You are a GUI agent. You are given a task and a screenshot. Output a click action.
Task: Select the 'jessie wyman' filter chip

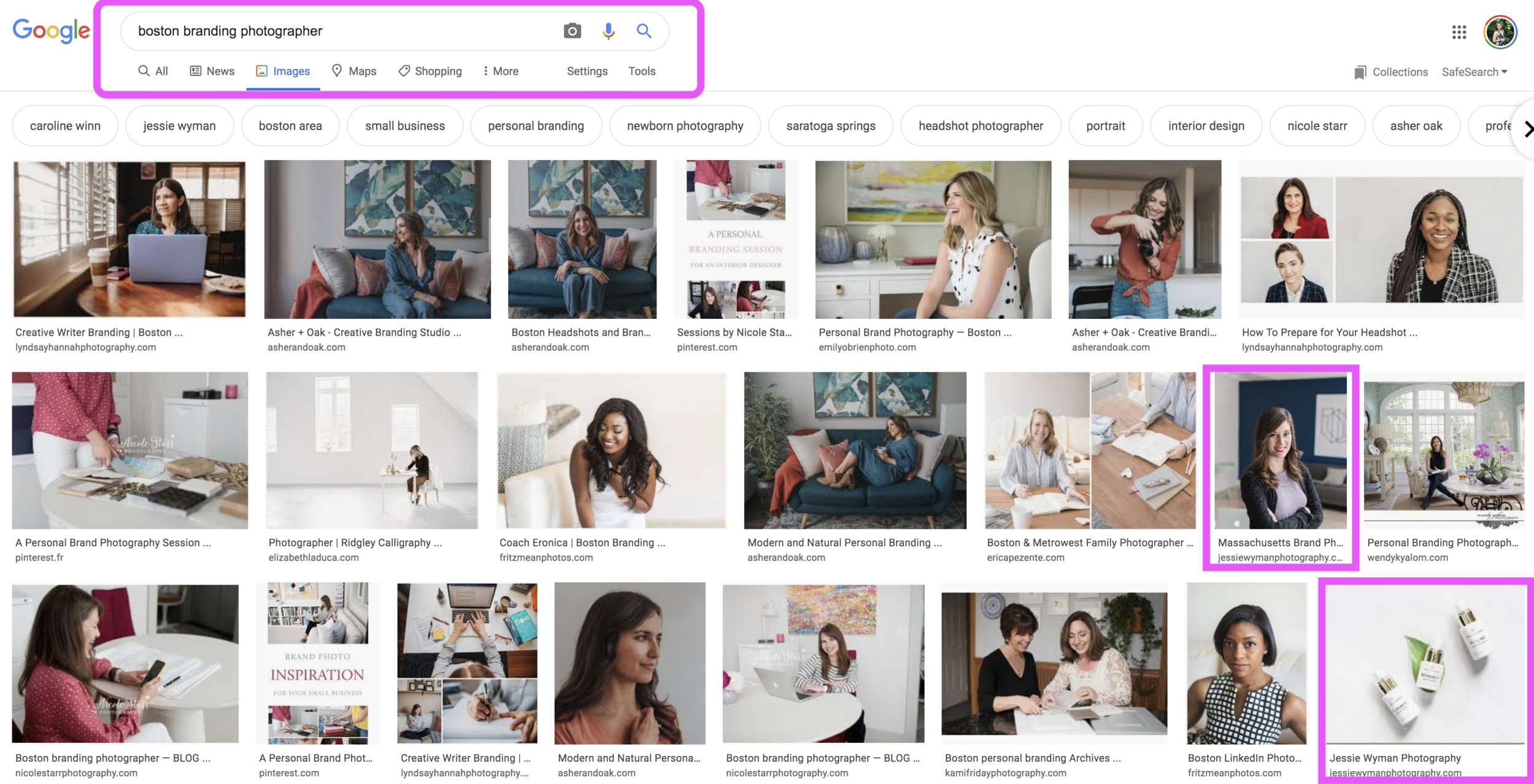click(x=179, y=126)
